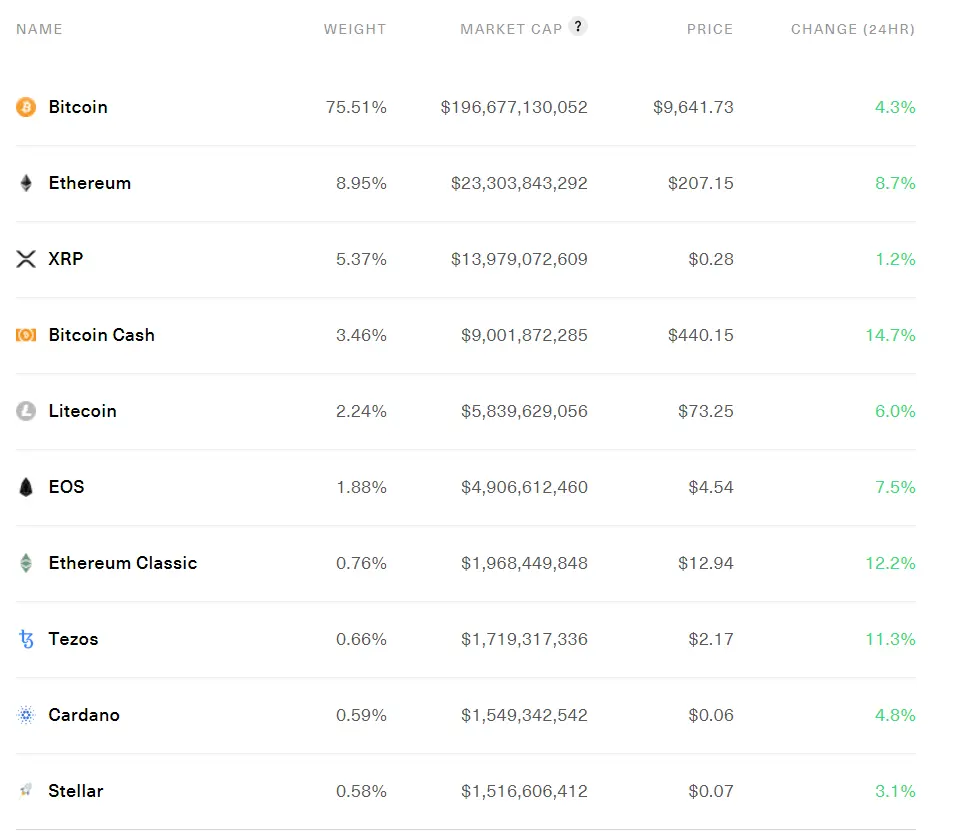Viewport: 970px width, 840px height.
Task: Open the Bitcoin asset name
Action: (x=78, y=107)
